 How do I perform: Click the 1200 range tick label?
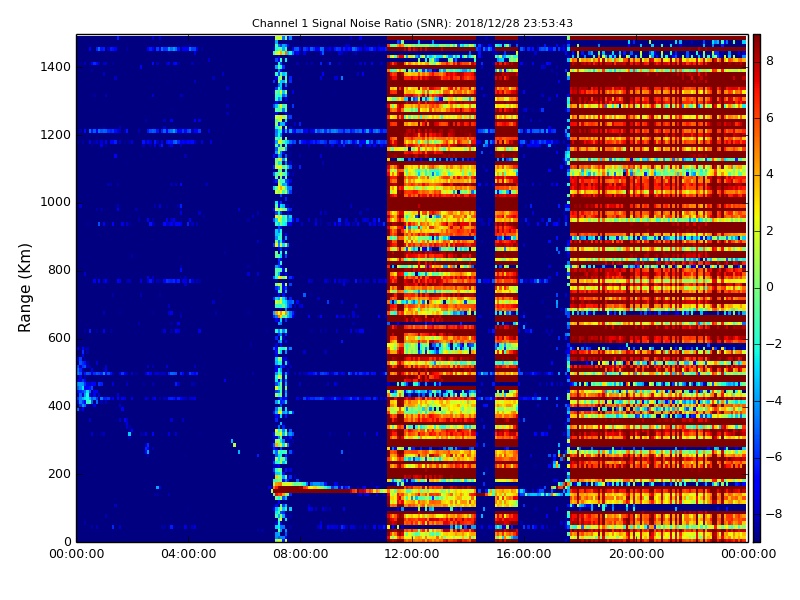click(55, 135)
